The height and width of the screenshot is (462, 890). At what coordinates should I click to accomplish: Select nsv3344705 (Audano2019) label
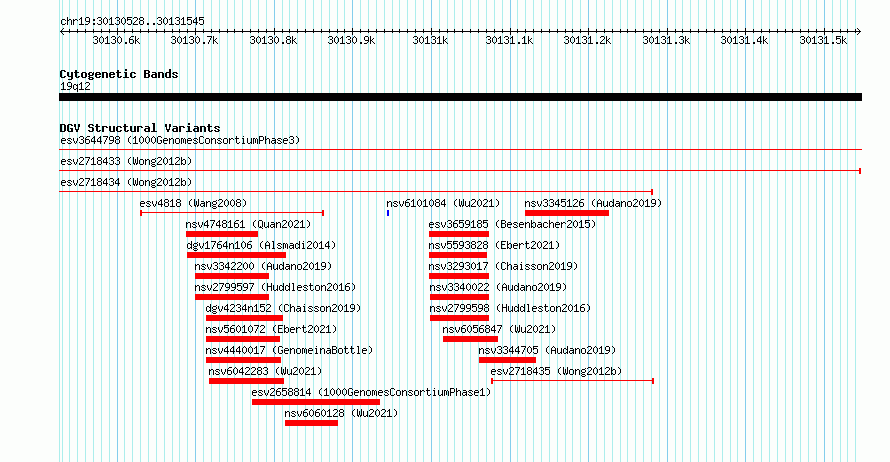click(x=547, y=350)
